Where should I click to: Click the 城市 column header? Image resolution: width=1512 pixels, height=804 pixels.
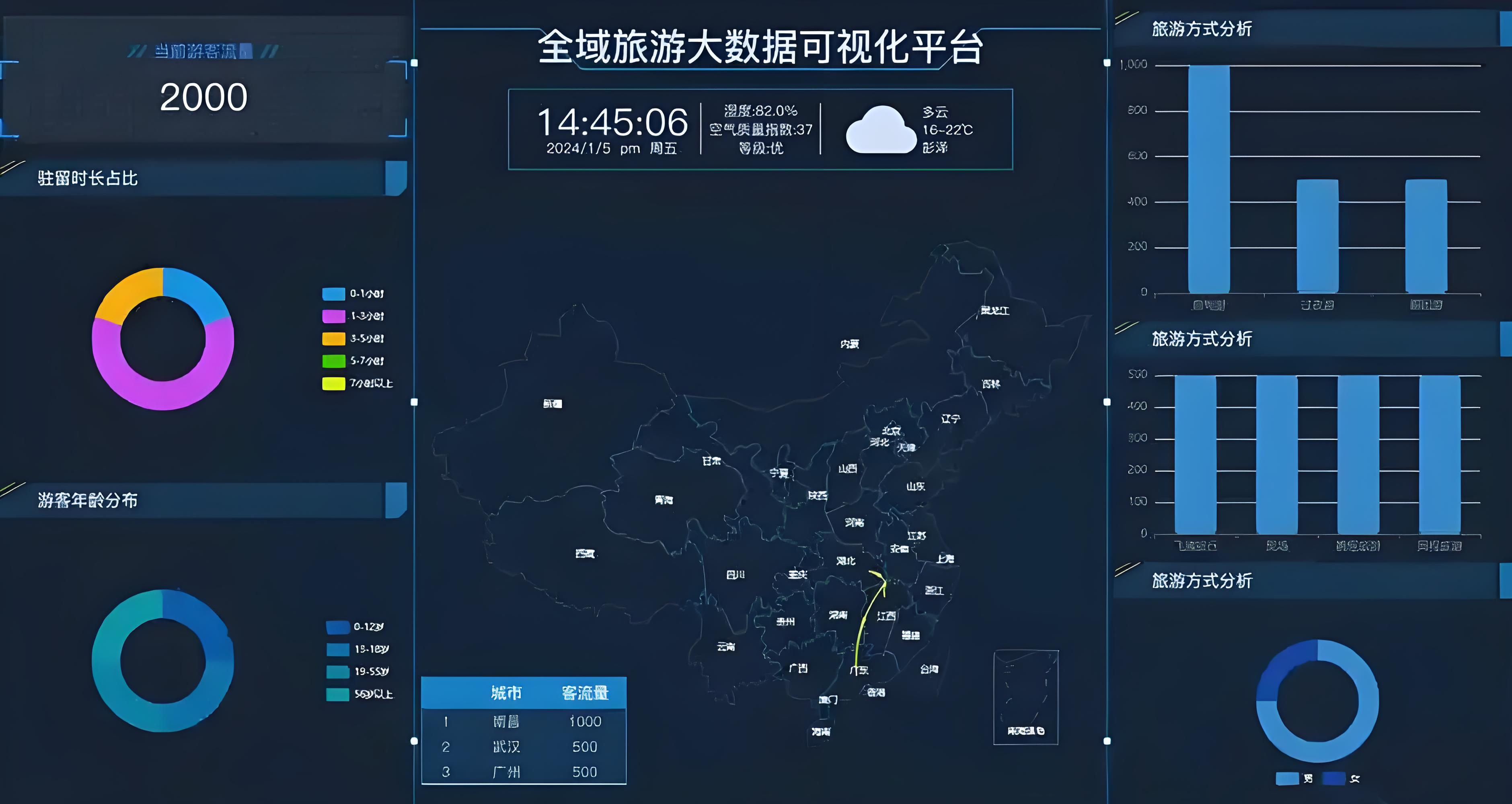[x=506, y=693]
